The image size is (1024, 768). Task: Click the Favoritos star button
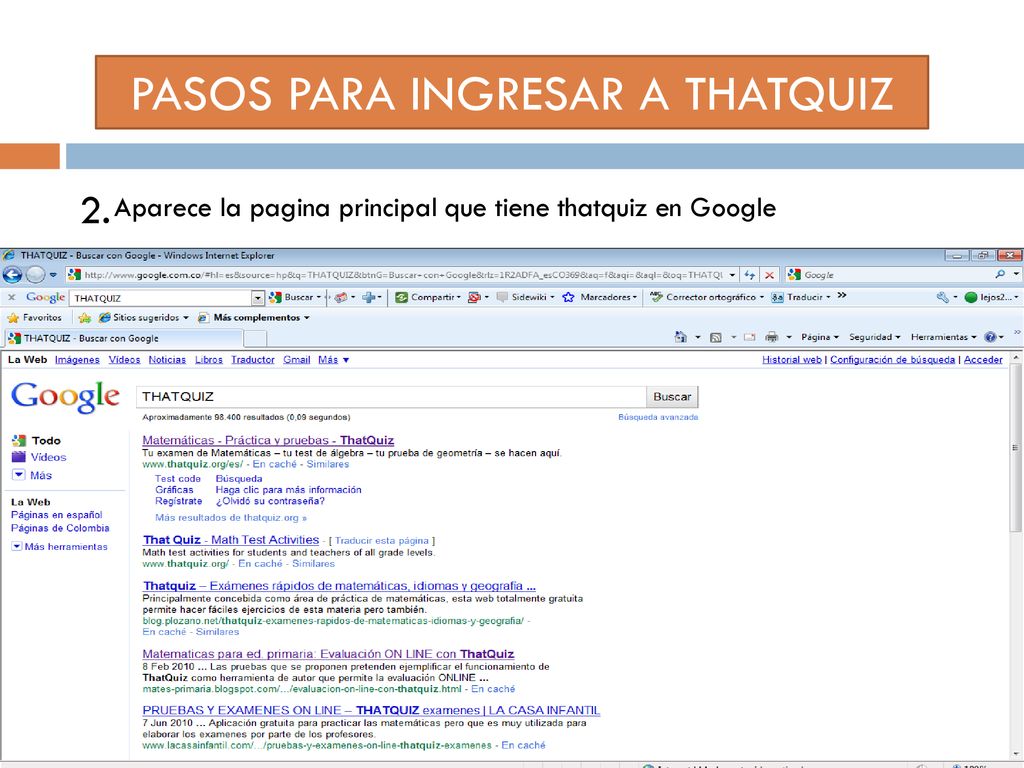35,317
